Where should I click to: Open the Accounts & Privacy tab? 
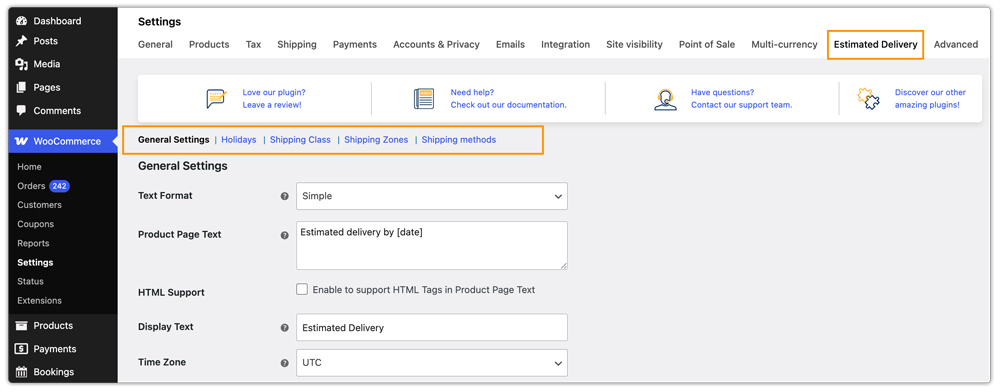(x=436, y=45)
